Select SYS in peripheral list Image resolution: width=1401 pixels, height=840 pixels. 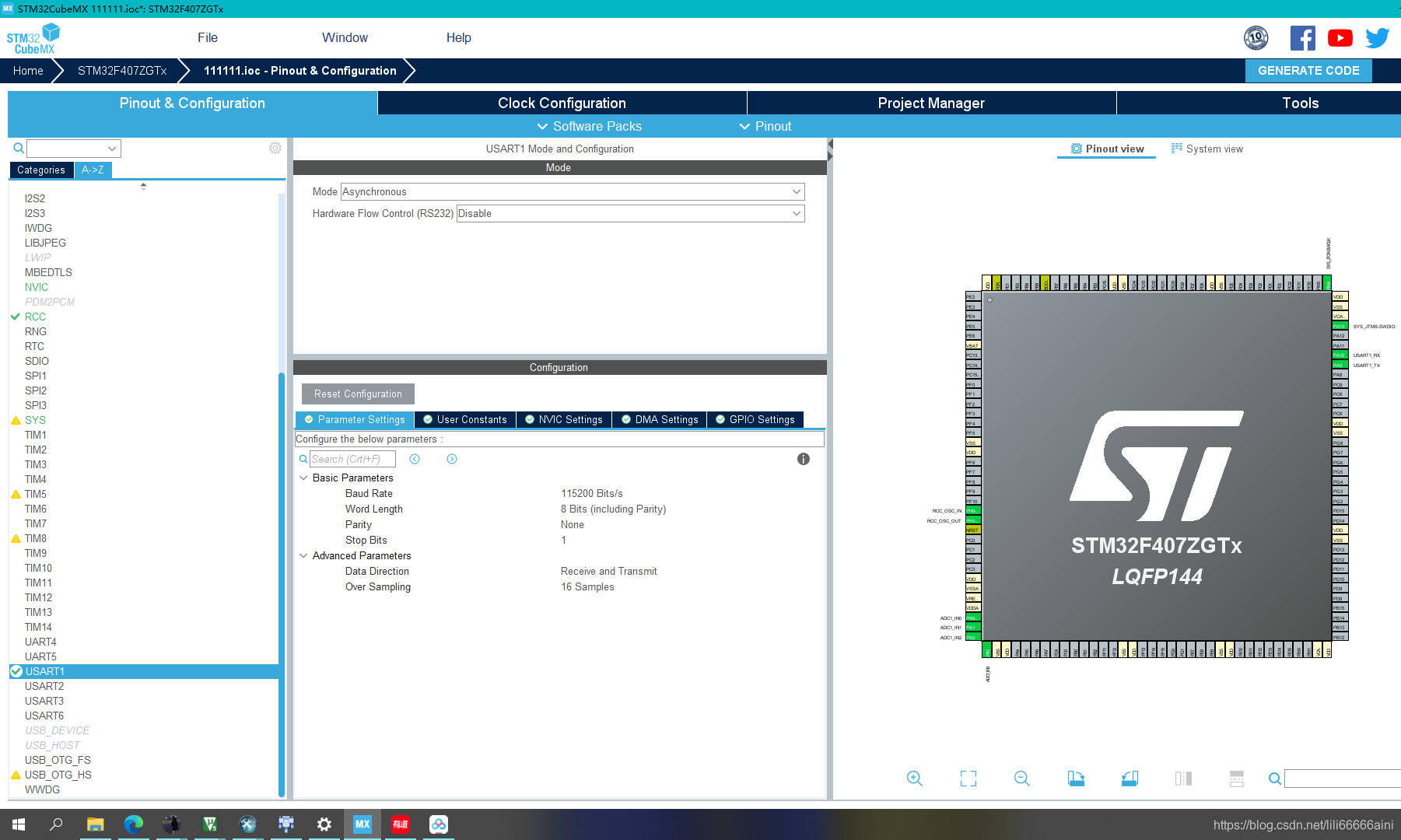tap(35, 420)
